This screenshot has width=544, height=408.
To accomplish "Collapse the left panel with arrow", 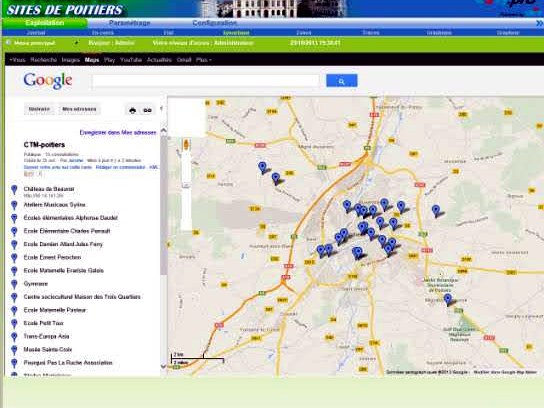I will pos(161,109).
